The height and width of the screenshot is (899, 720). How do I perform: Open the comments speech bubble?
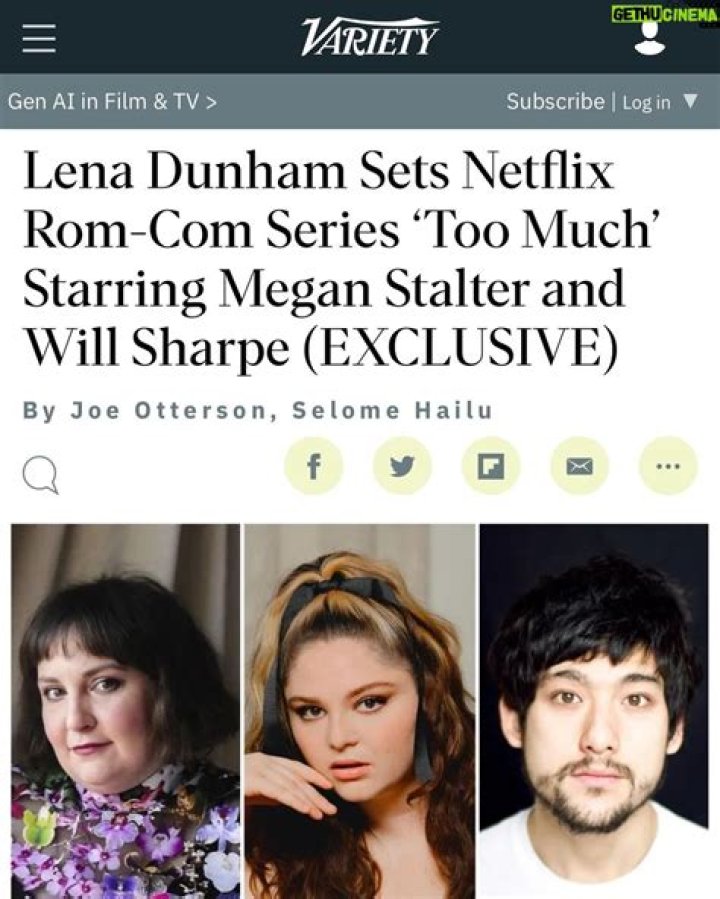(40, 477)
